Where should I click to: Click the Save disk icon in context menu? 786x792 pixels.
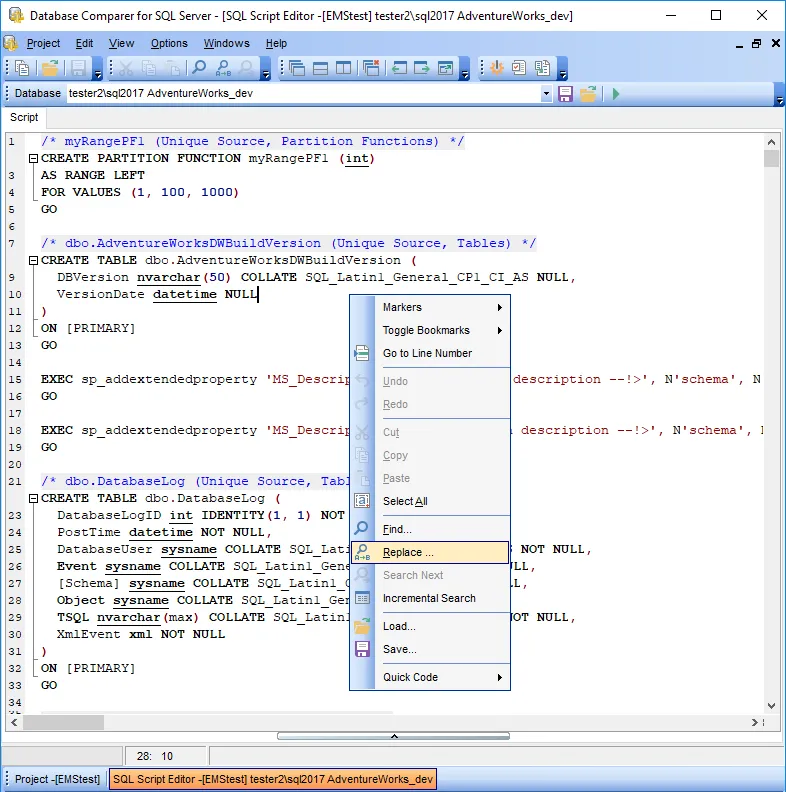coord(362,649)
